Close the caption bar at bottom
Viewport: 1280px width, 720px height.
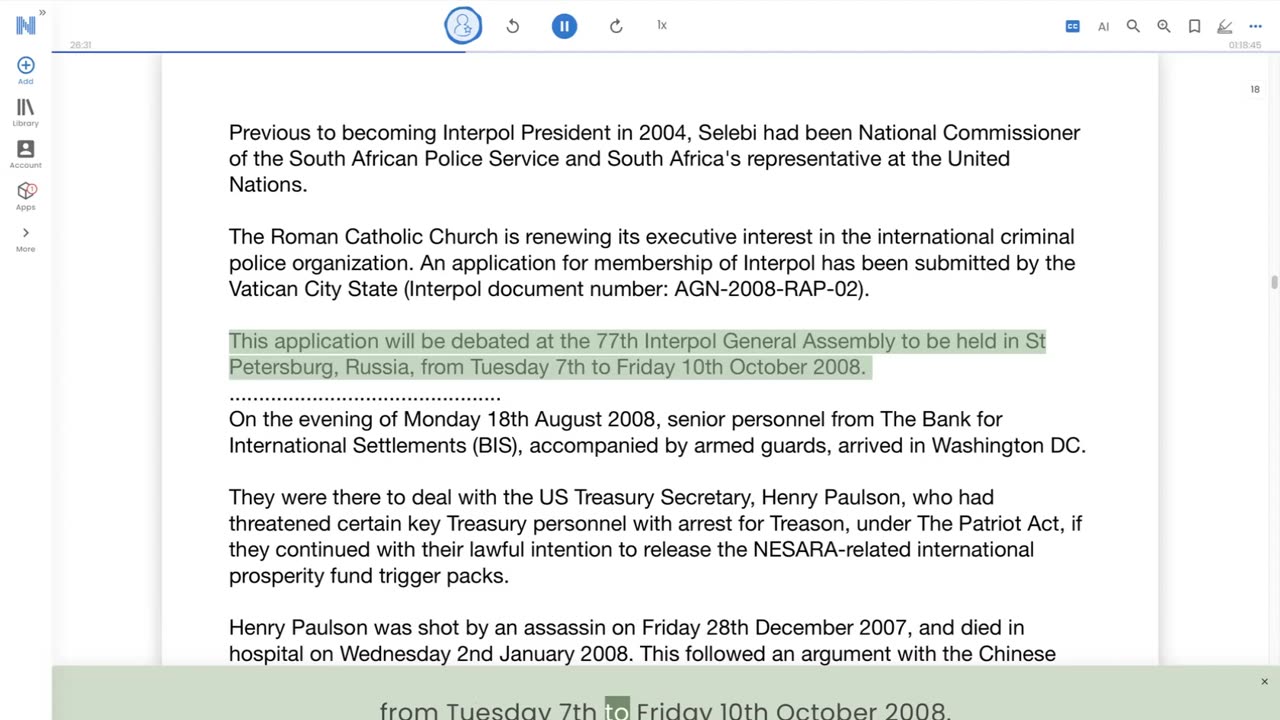(1264, 682)
